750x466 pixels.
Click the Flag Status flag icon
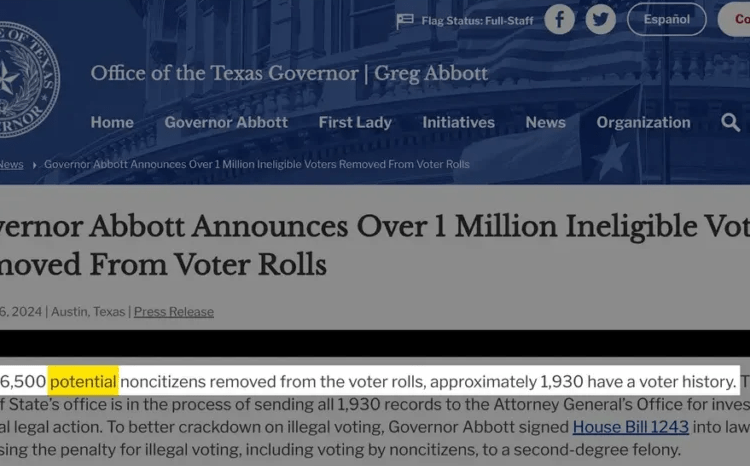[x=405, y=21]
